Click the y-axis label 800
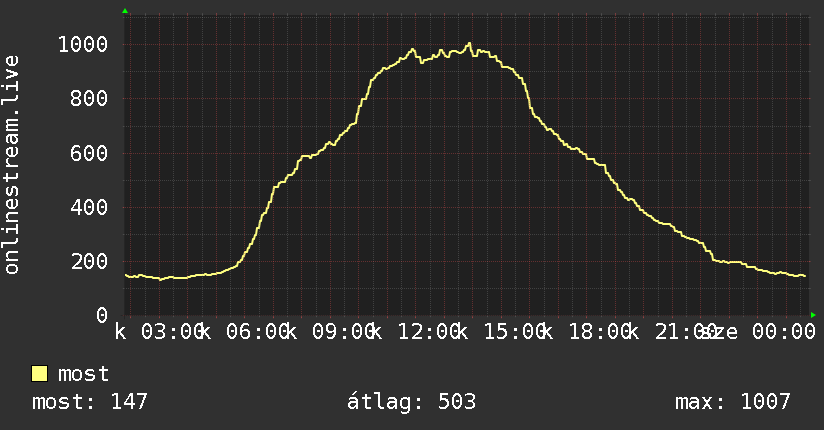824x430 pixels. pos(89,98)
